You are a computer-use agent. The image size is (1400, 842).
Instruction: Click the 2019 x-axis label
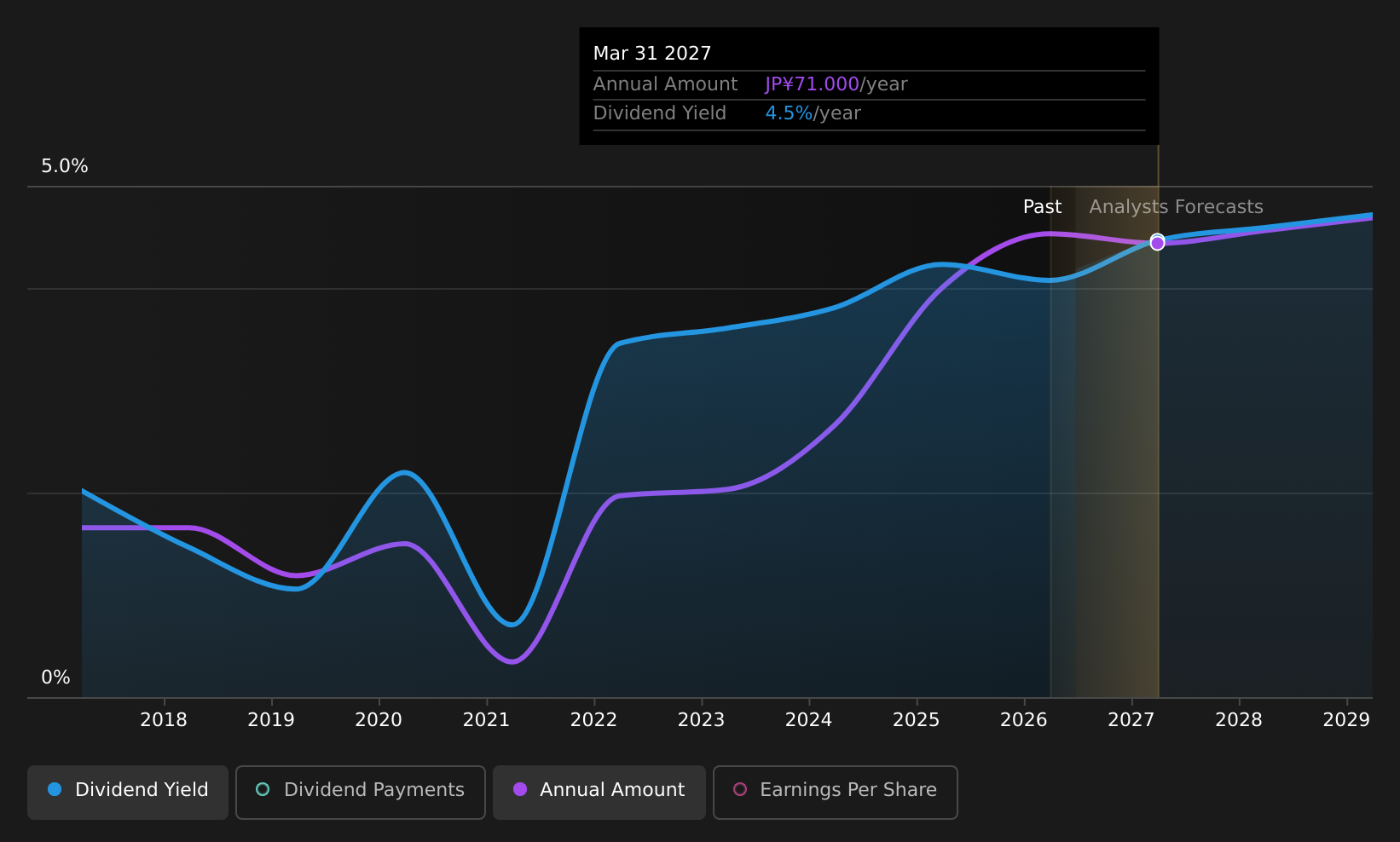pos(271,720)
